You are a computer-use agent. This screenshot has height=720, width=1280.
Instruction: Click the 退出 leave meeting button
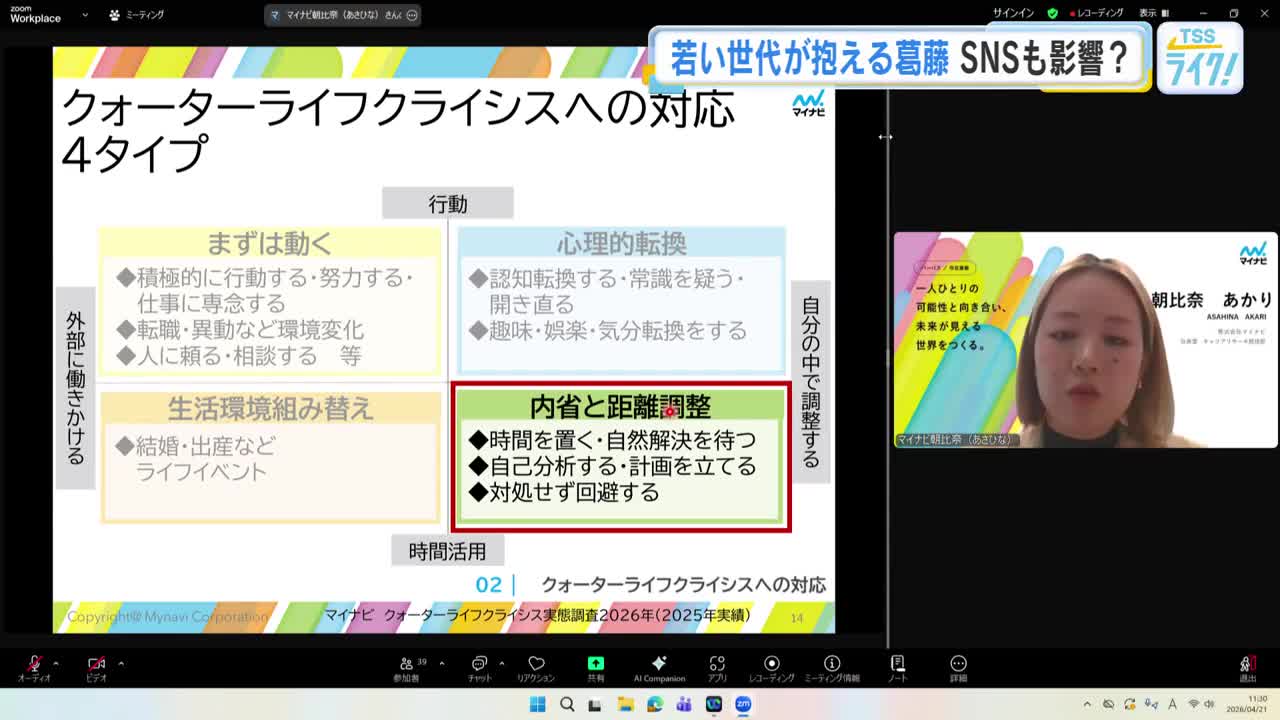1247,667
